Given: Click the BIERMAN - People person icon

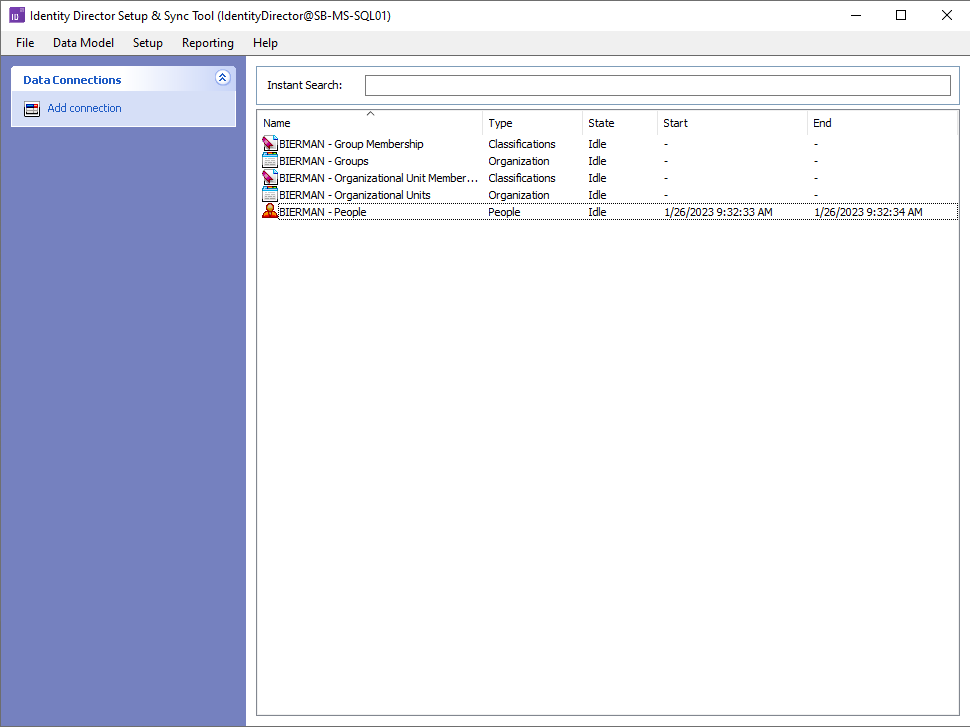Looking at the screenshot, I should 270,212.
